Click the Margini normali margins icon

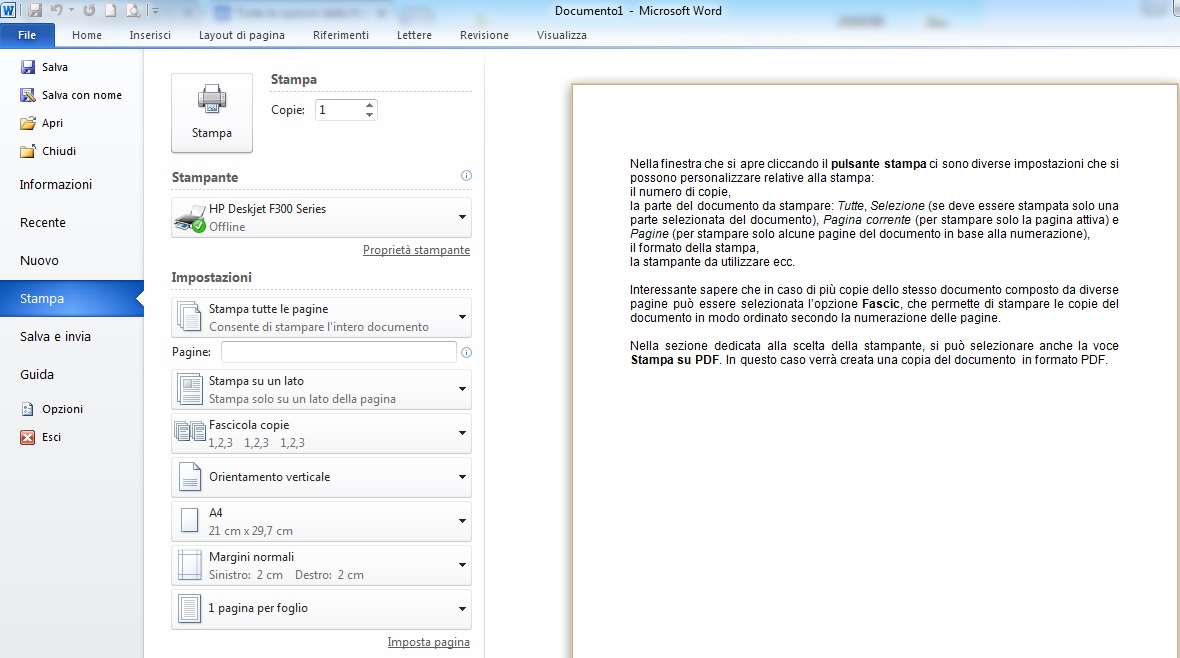point(190,565)
